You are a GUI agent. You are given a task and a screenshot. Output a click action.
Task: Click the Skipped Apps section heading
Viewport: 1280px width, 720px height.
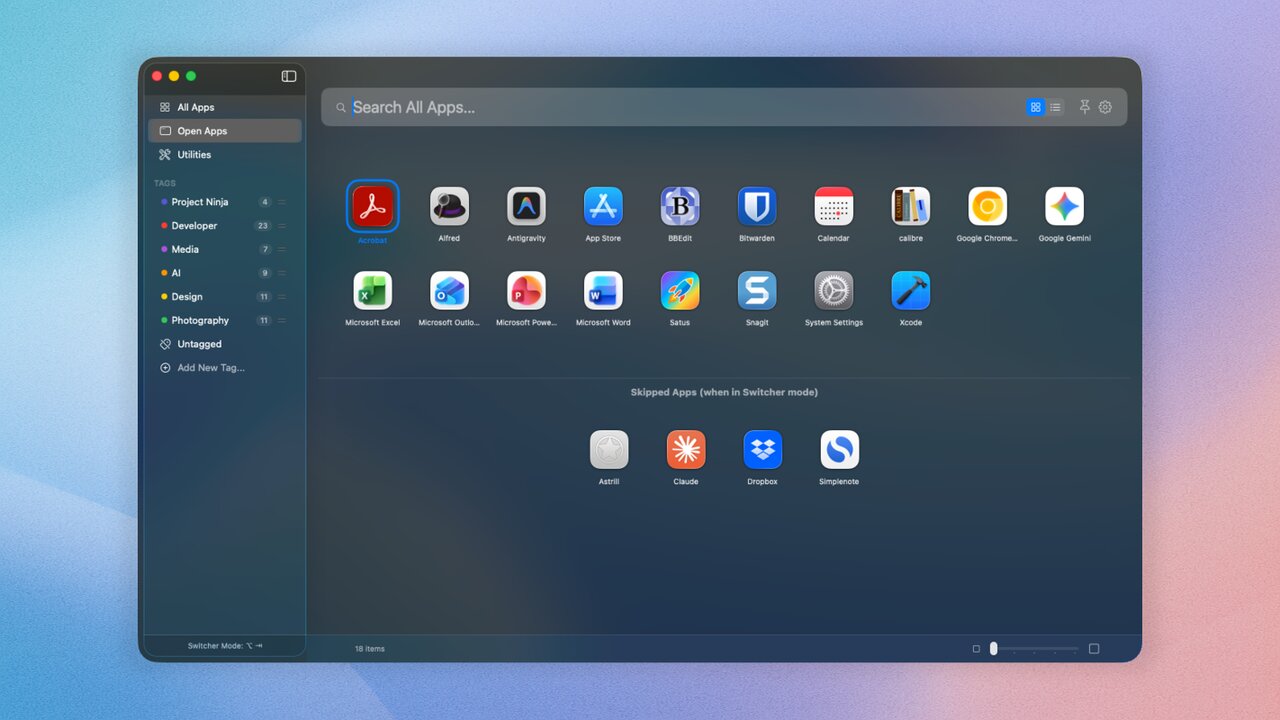[x=724, y=392]
